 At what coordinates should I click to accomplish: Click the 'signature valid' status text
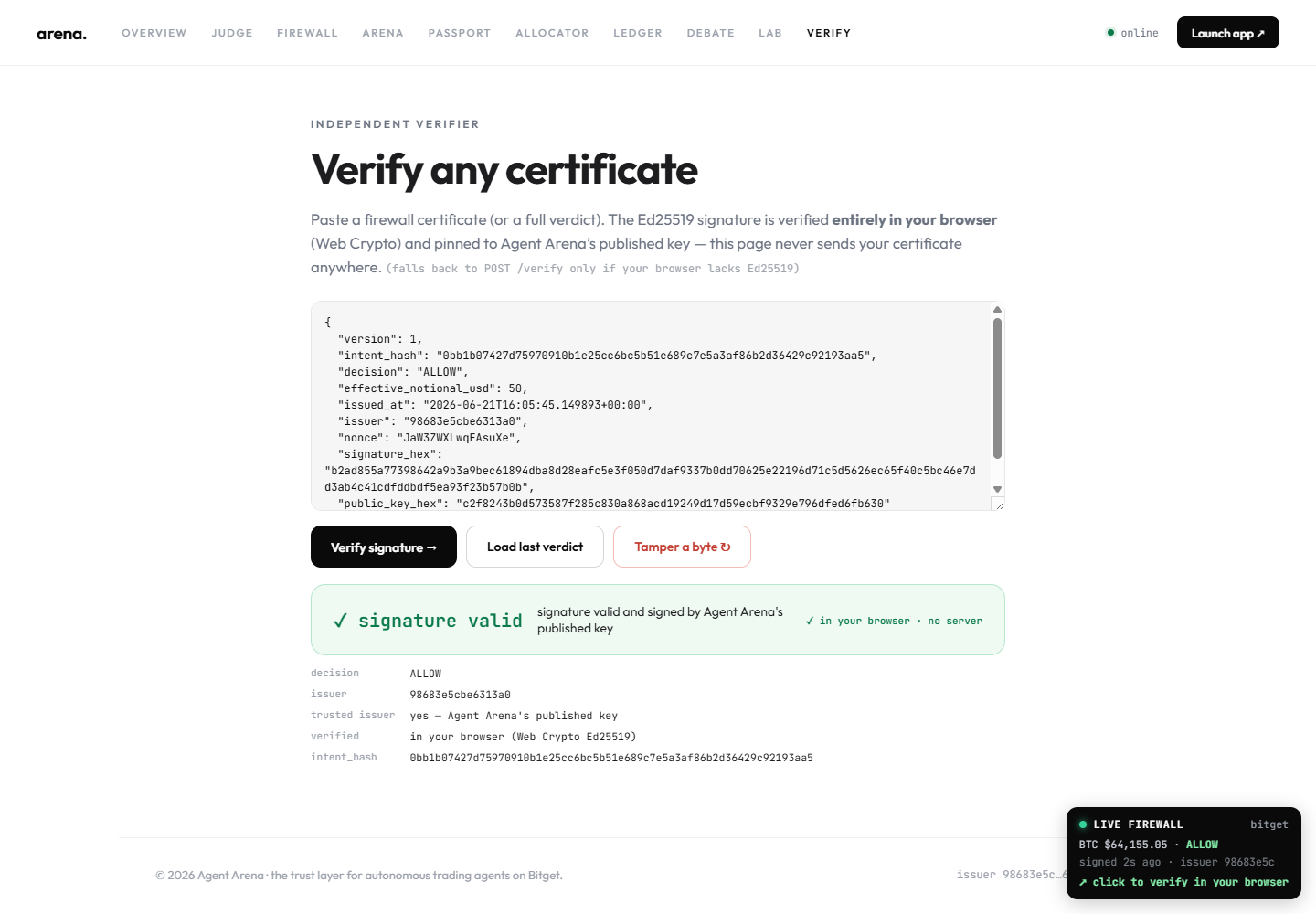tap(440, 621)
